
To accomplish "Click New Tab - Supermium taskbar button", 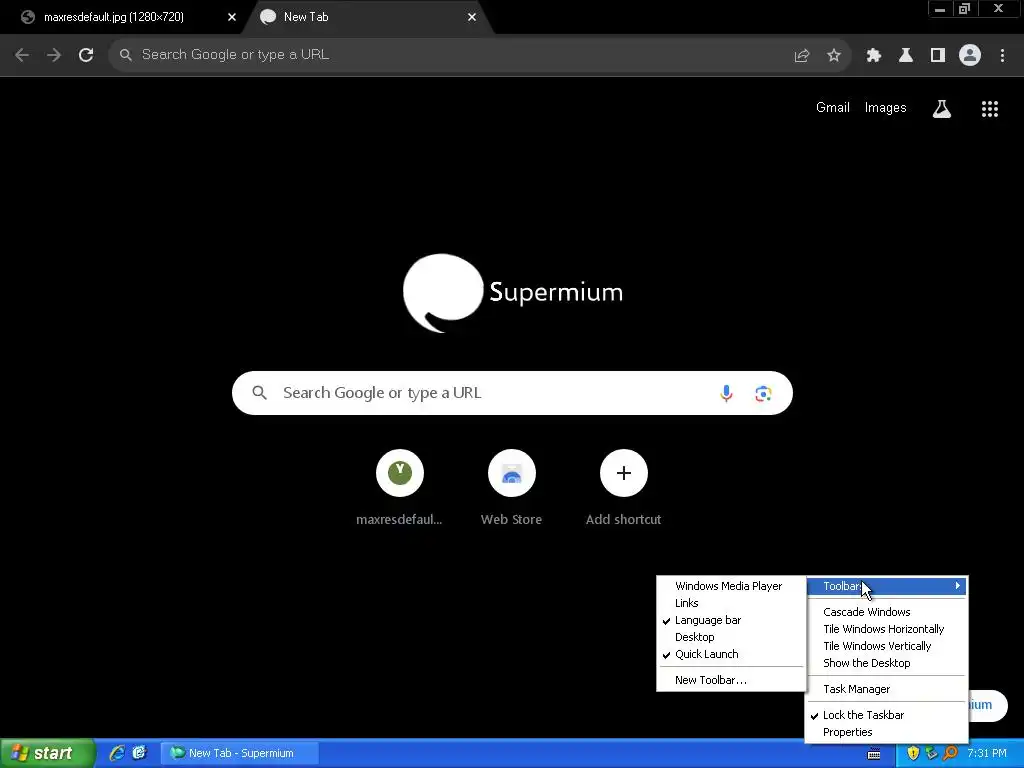I will (240, 753).
